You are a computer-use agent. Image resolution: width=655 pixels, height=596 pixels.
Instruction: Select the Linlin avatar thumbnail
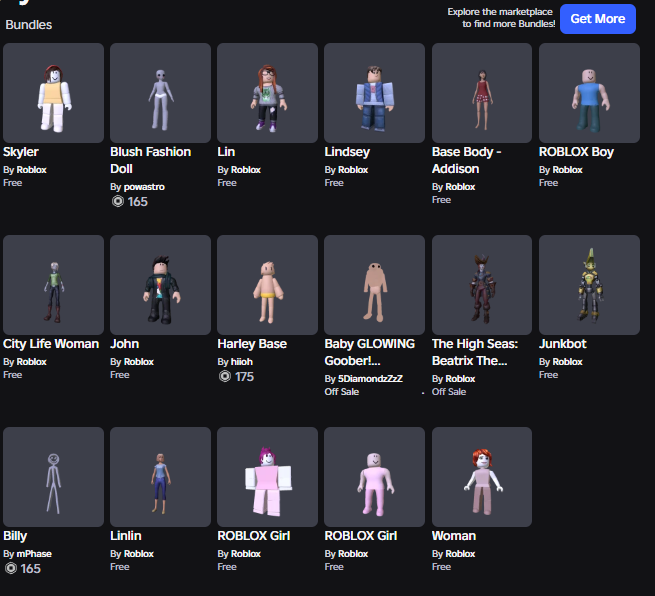point(160,477)
